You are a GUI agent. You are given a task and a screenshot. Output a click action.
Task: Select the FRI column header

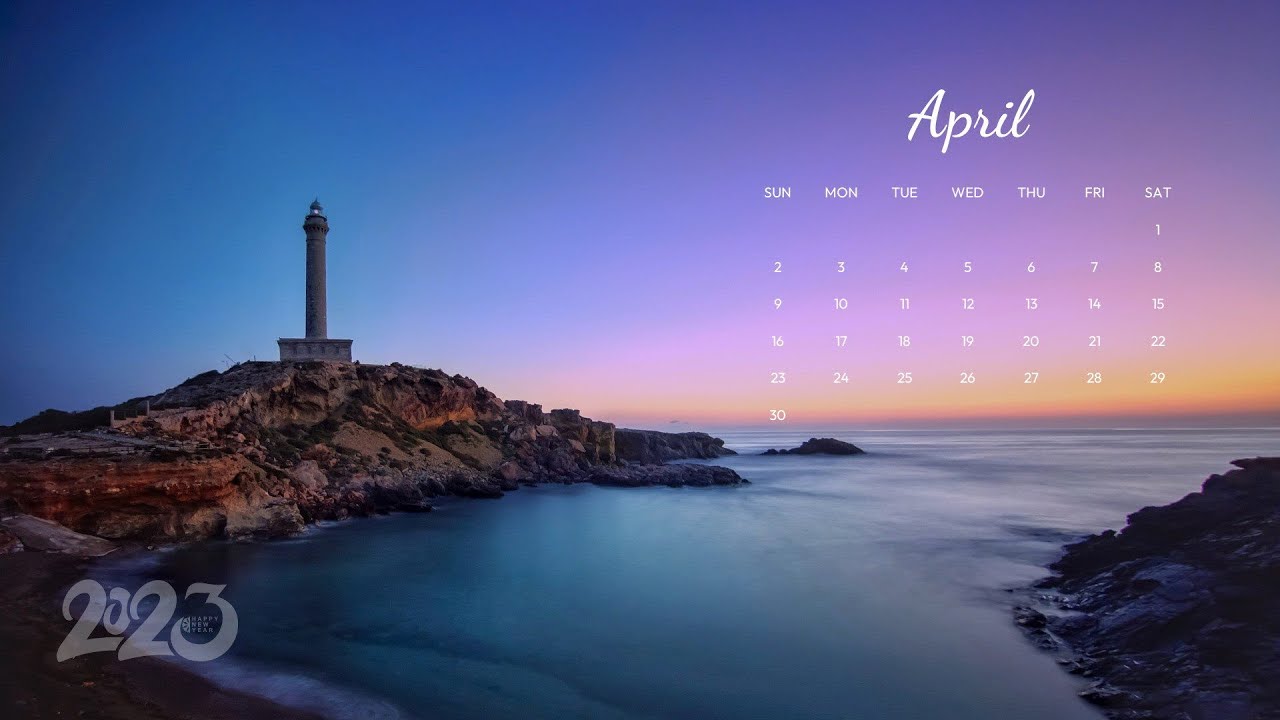pyautogui.click(x=1094, y=193)
